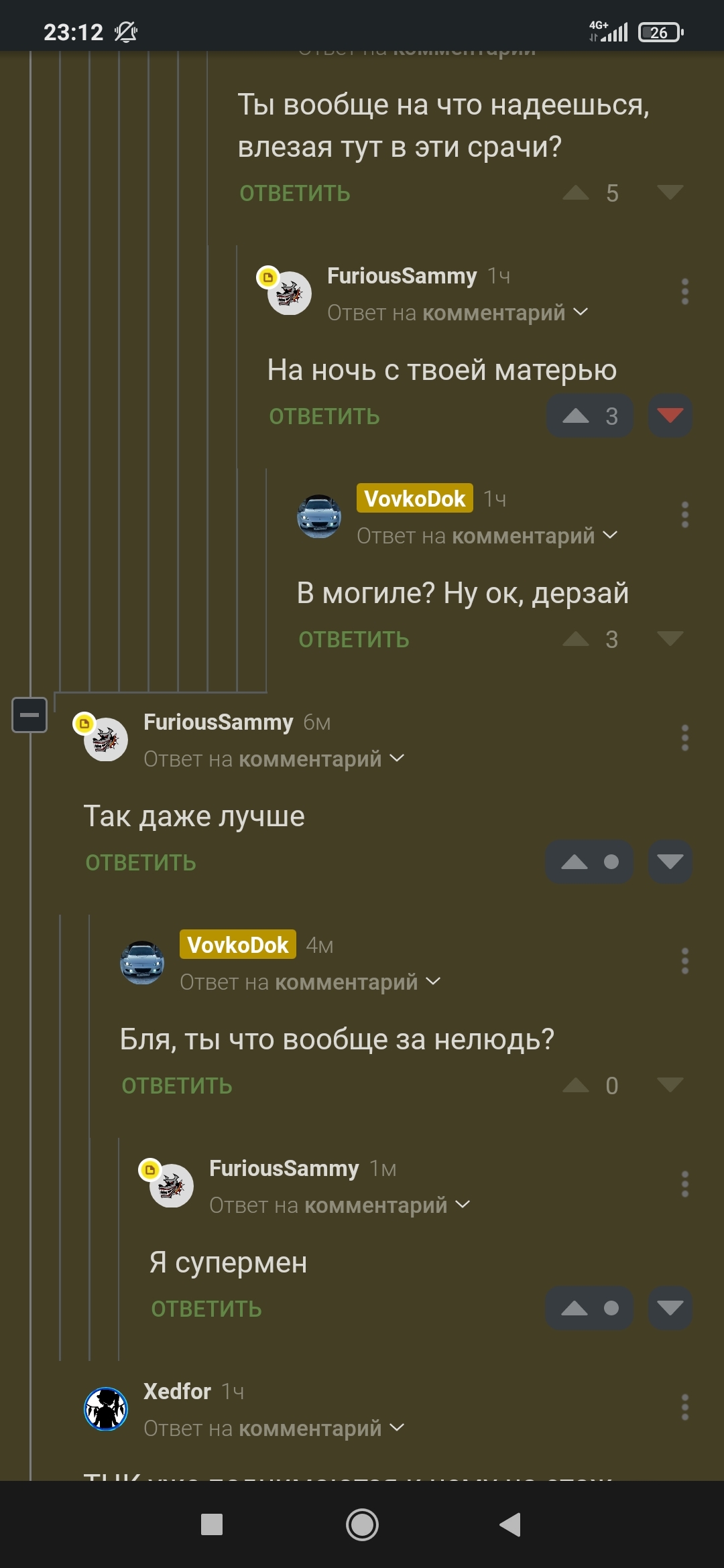Open three-dot menu for Xedfor's comment

[684, 1407]
